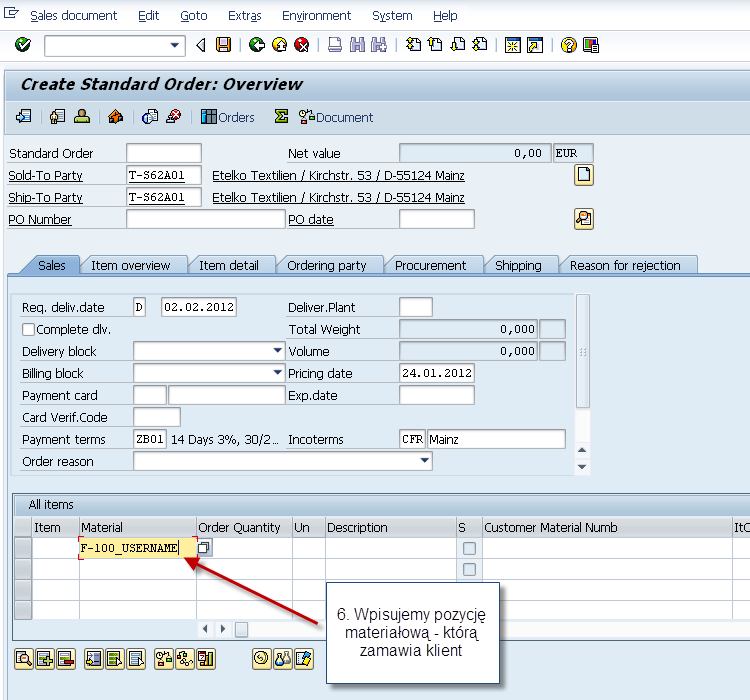Click the Req. deliv.date field 02.02.2012
The width and height of the screenshot is (750, 700).
[x=199, y=307]
